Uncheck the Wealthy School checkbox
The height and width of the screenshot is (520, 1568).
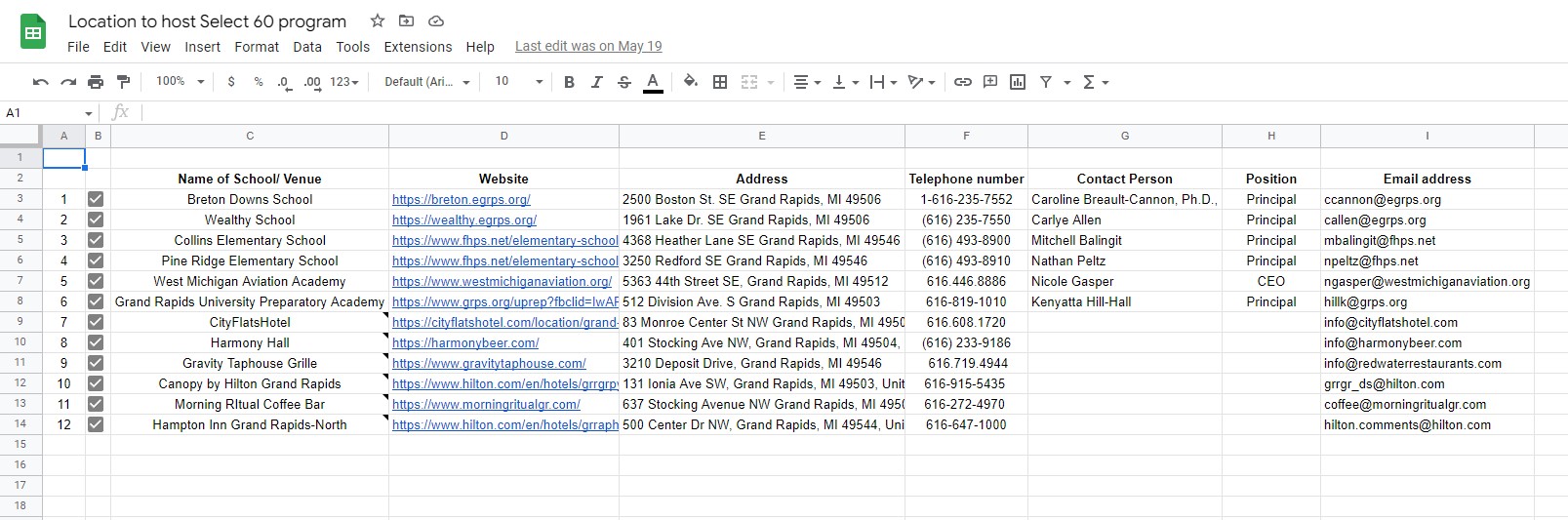tap(96, 220)
